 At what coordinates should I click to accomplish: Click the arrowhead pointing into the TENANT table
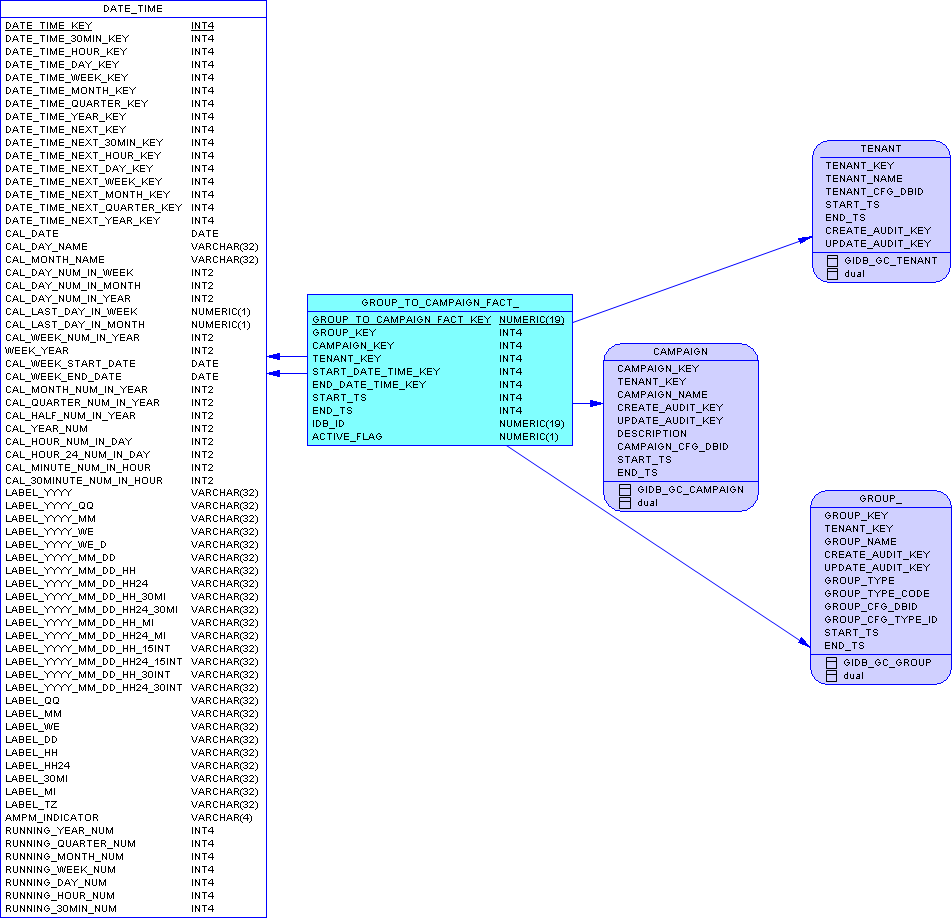pos(805,239)
